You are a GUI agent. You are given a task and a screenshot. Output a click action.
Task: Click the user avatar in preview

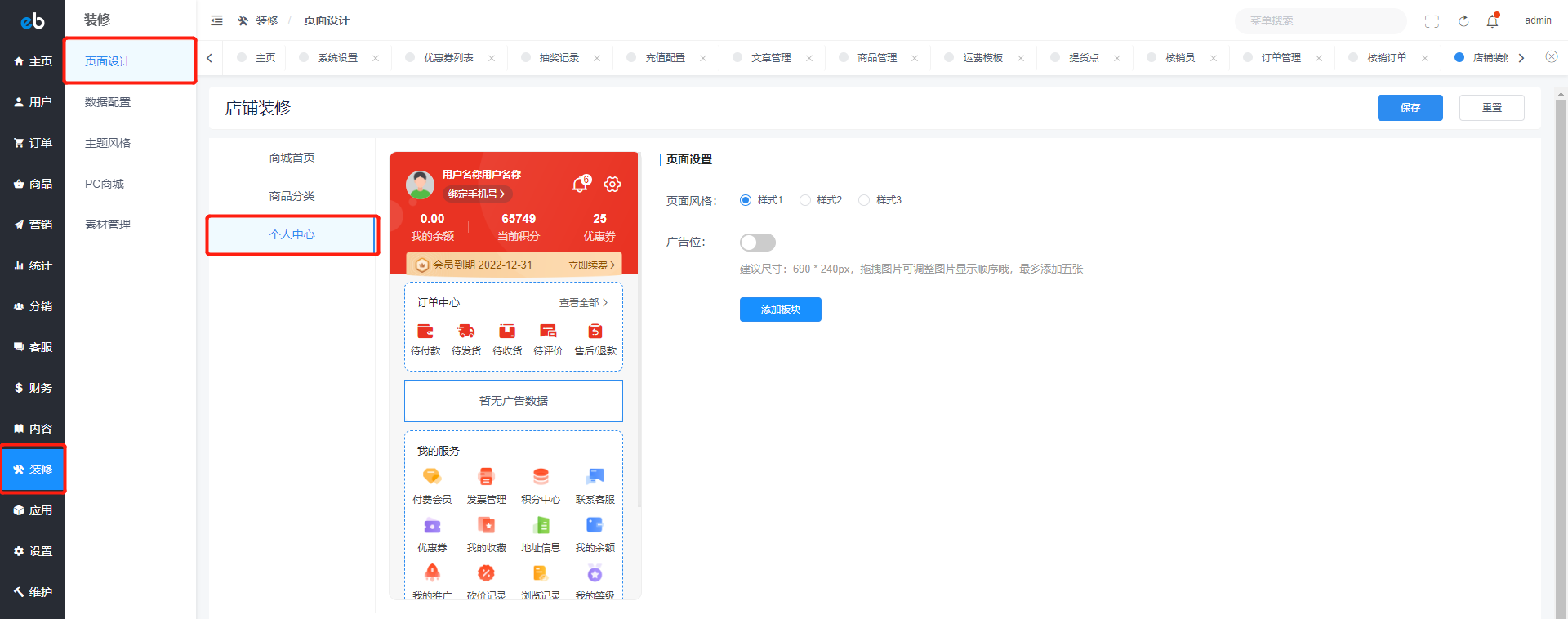[x=420, y=185]
